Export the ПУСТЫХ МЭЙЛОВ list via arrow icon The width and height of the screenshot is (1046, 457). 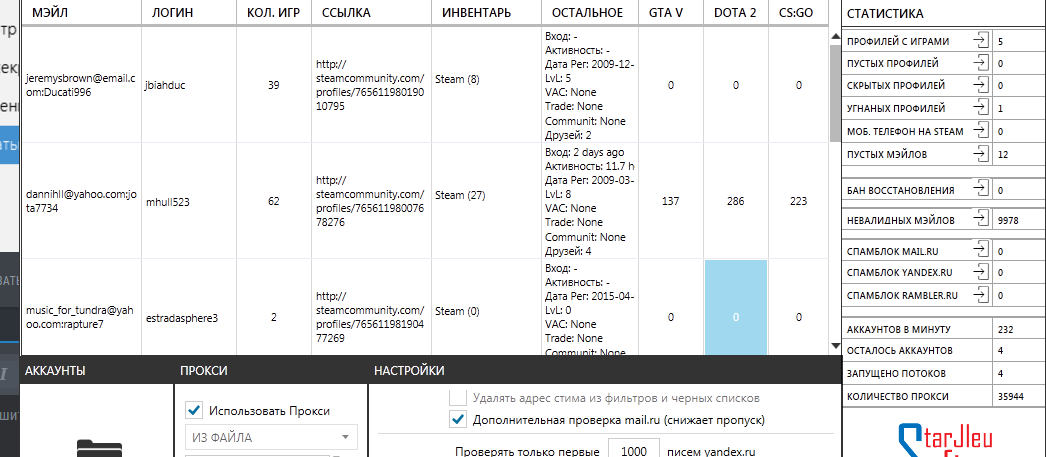tap(979, 154)
